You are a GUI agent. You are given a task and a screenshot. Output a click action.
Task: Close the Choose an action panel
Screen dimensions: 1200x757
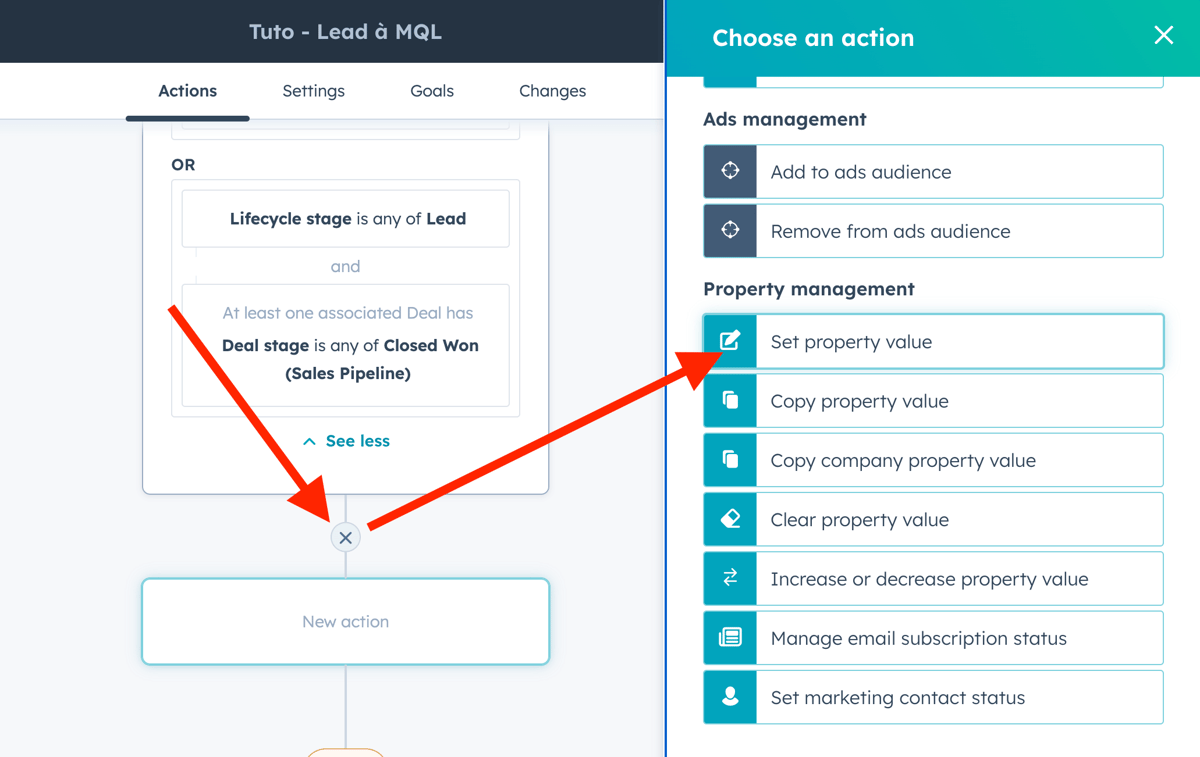click(x=1163, y=35)
